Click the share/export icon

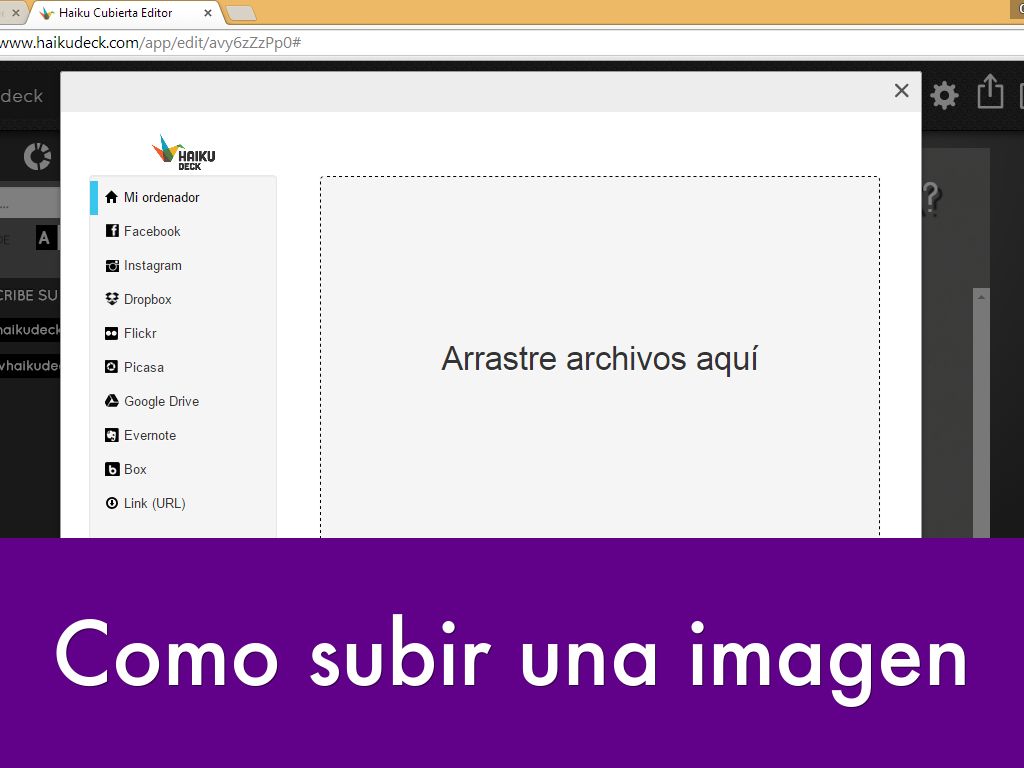(x=989, y=92)
